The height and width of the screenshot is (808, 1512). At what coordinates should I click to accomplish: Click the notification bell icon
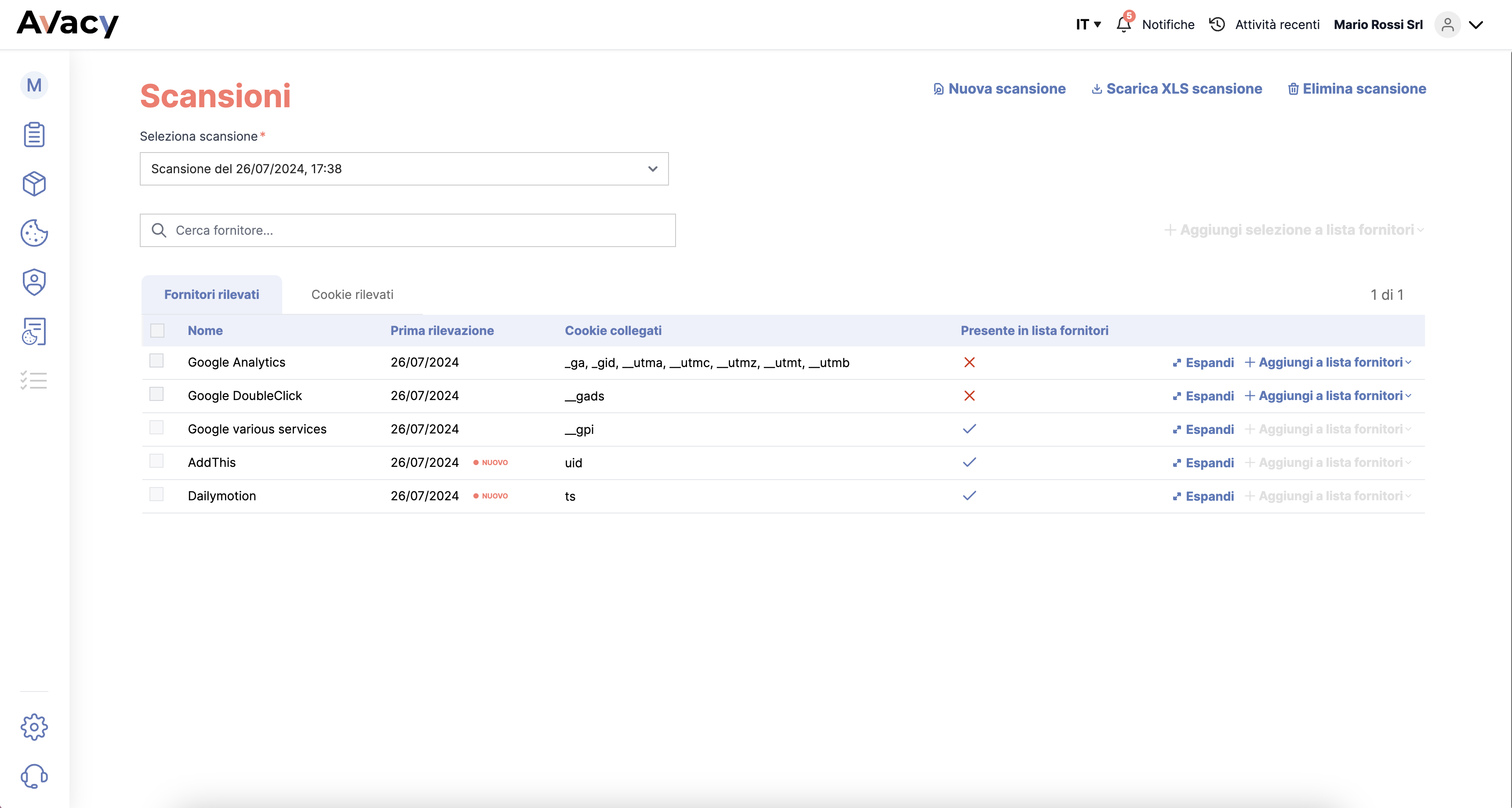(1124, 24)
